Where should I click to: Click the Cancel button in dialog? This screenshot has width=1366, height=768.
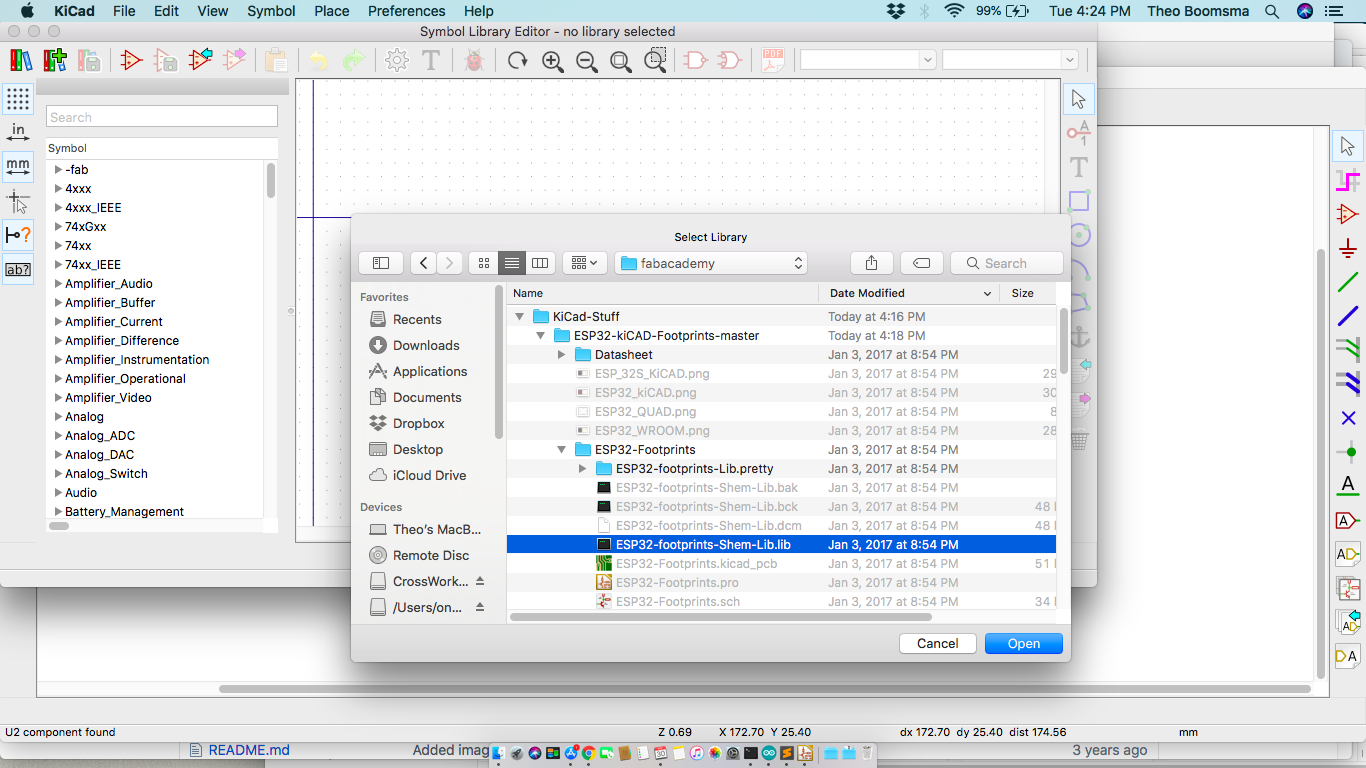tap(938, 644)
